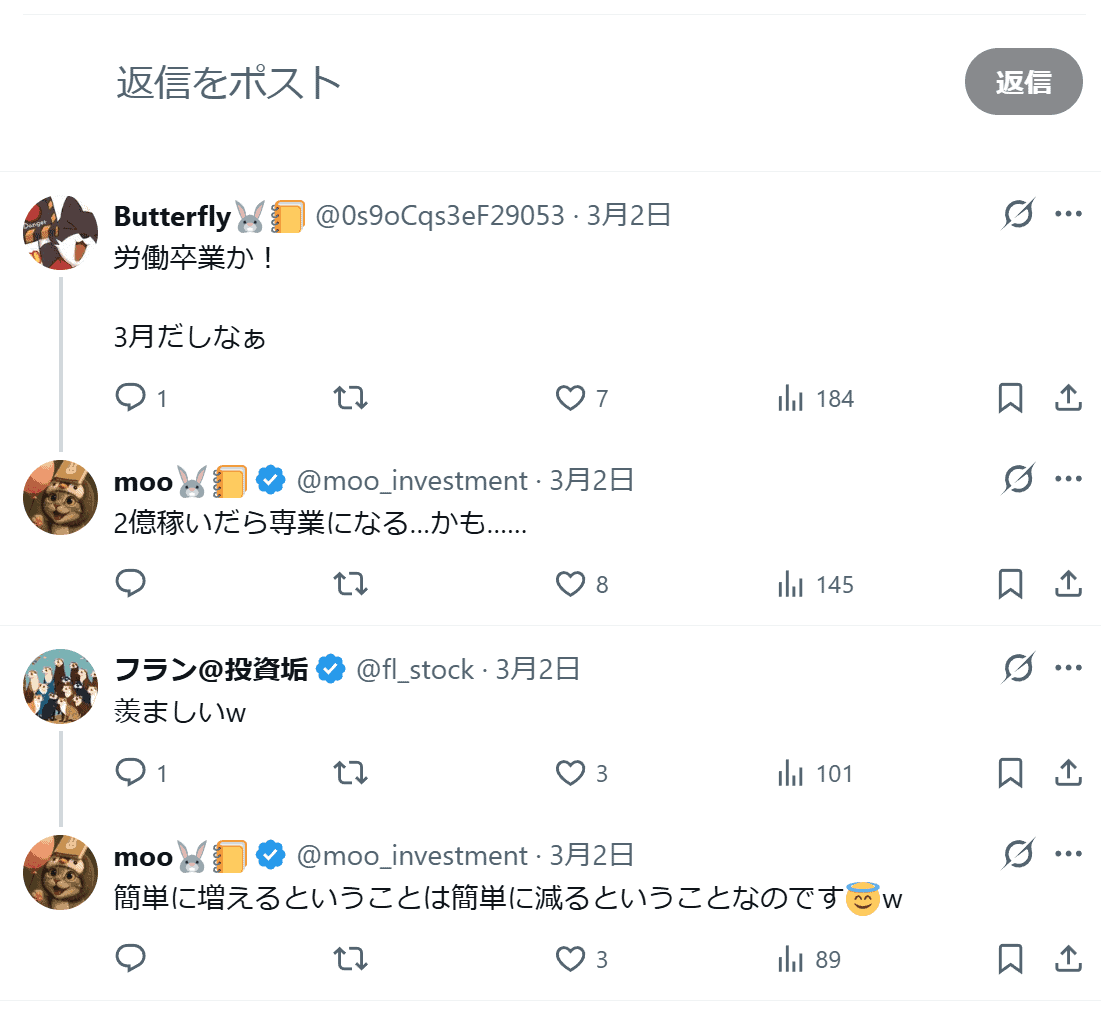Repost moo's 2億稼いだら post
This screenshot has width=1101, height=1025.
pos(350,584)
